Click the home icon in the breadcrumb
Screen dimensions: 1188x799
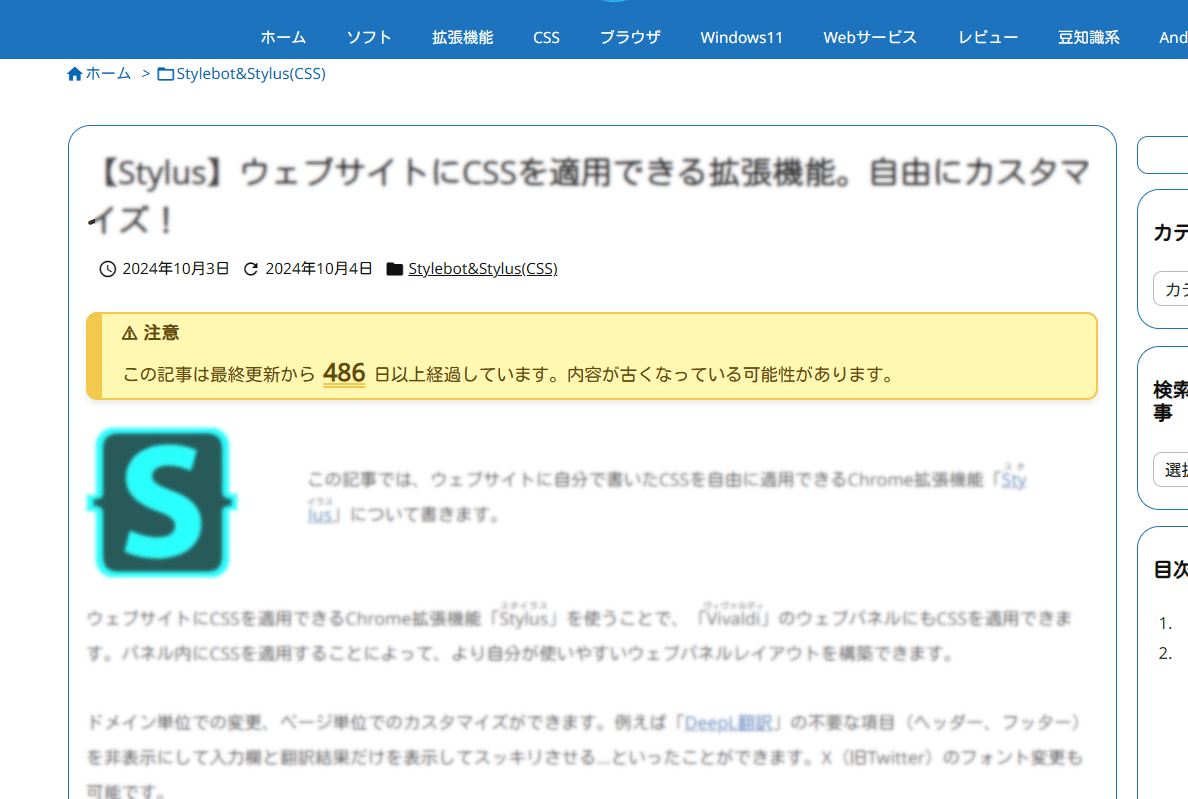(x=74, y=74)
